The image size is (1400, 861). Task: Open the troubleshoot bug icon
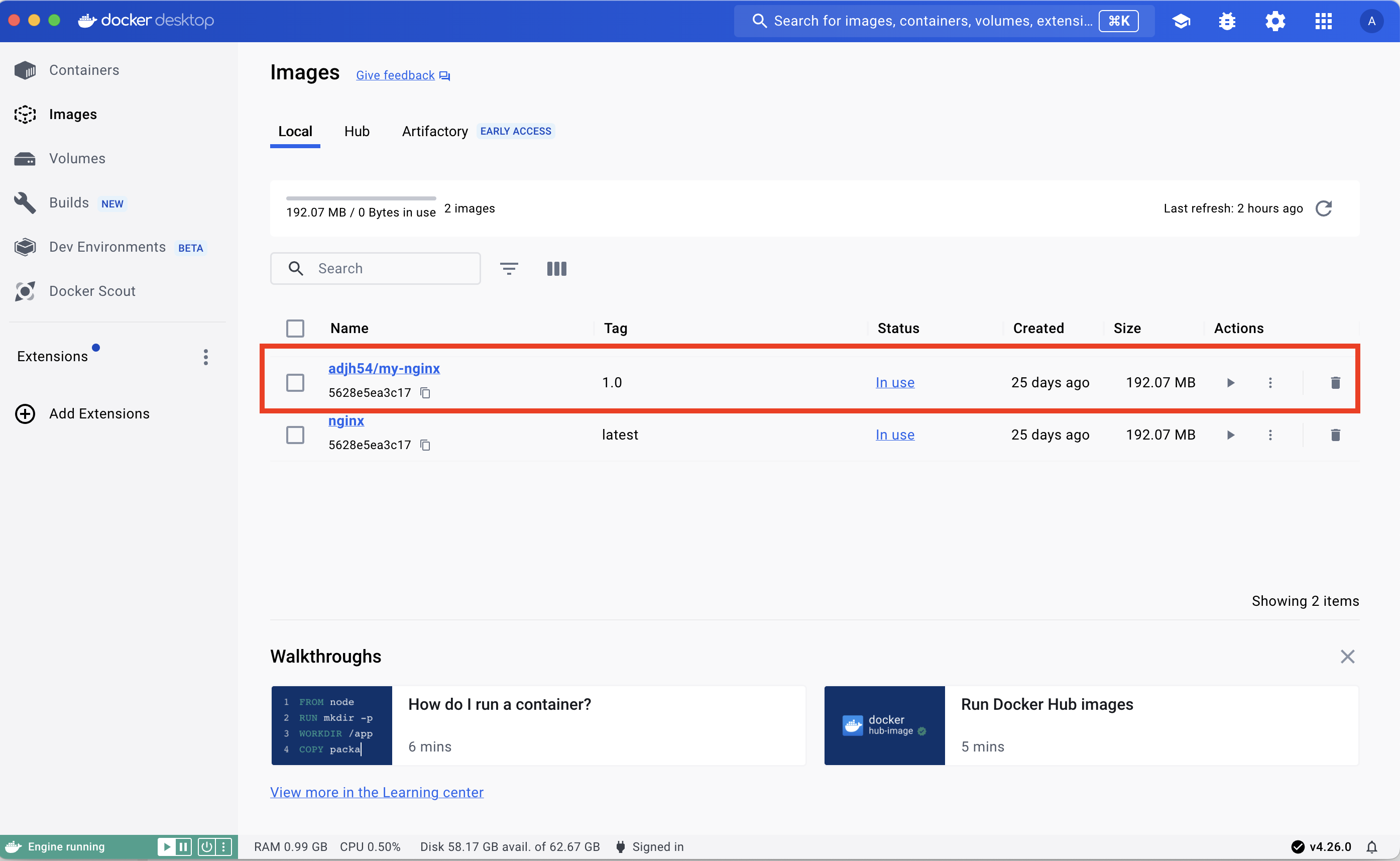(x=1227, y=21)
